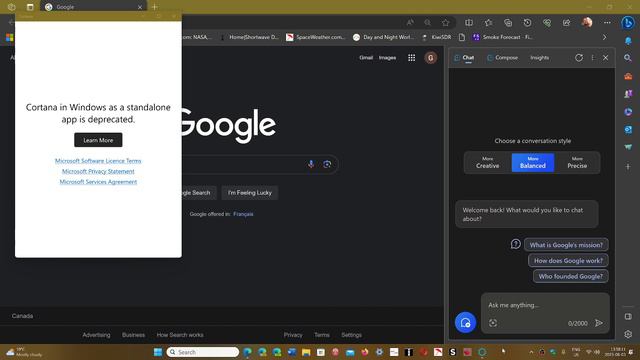
Task: Click the zoom icon in address bar
Action: pos(427,22)
